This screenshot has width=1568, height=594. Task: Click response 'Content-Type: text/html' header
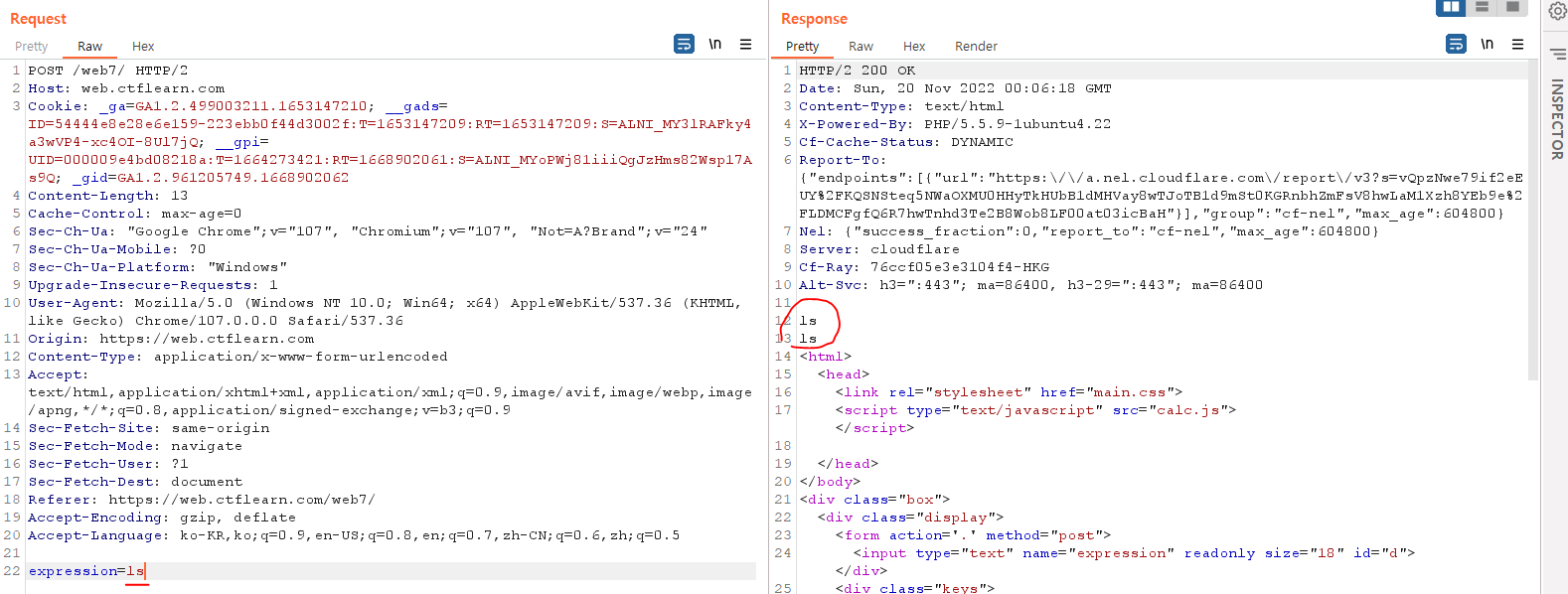coord(901,106)
